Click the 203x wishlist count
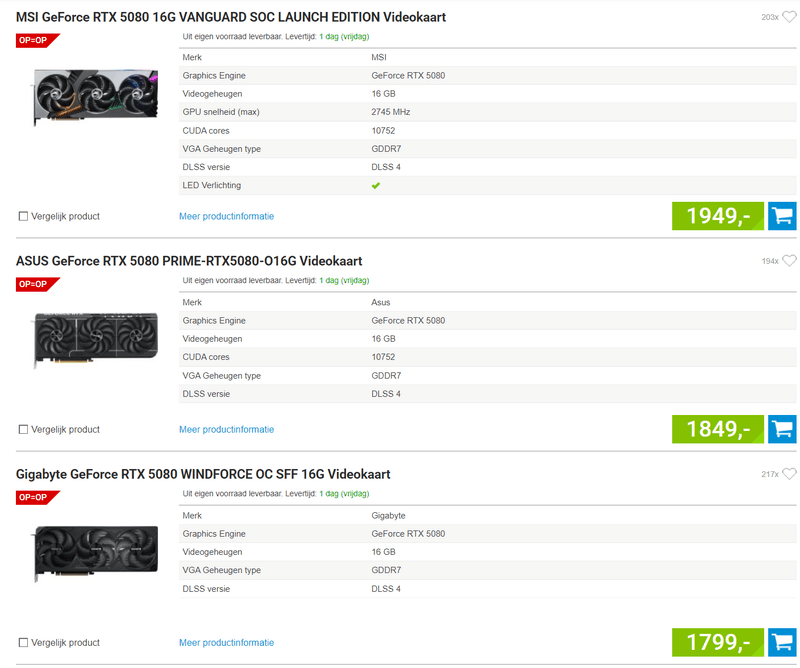Viewport: 800px width, 668px height. click(770, 17)
